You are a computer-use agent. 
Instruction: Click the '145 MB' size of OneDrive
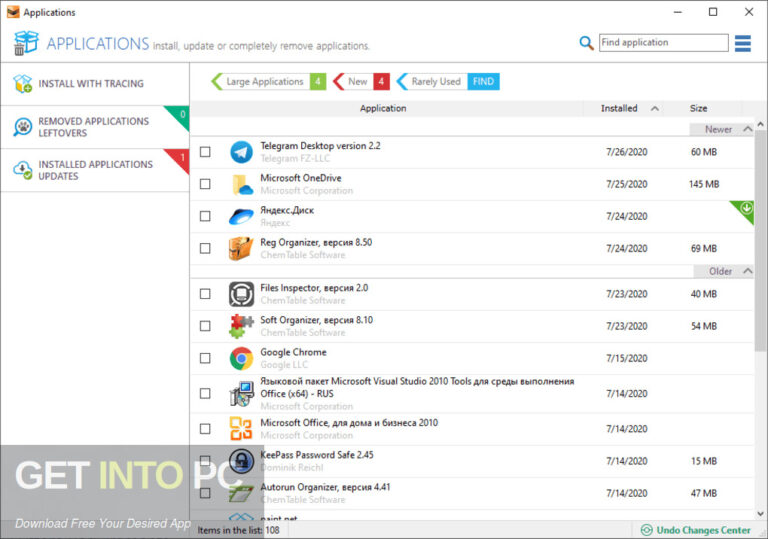(704, 184)
